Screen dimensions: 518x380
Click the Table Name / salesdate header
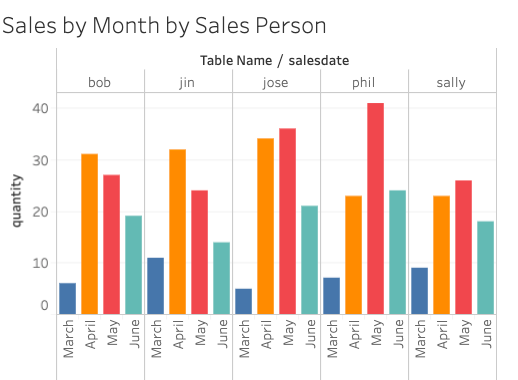274,61
